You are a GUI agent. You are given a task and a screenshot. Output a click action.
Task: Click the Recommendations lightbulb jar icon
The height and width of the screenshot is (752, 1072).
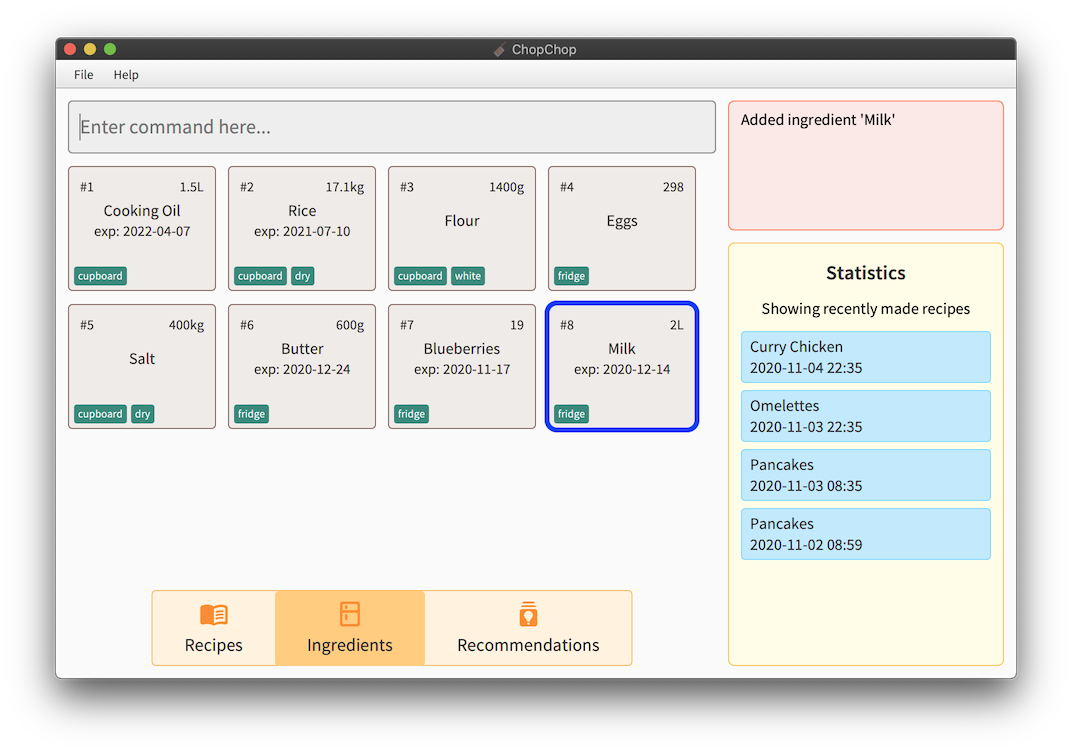click(x=528, y=614)
